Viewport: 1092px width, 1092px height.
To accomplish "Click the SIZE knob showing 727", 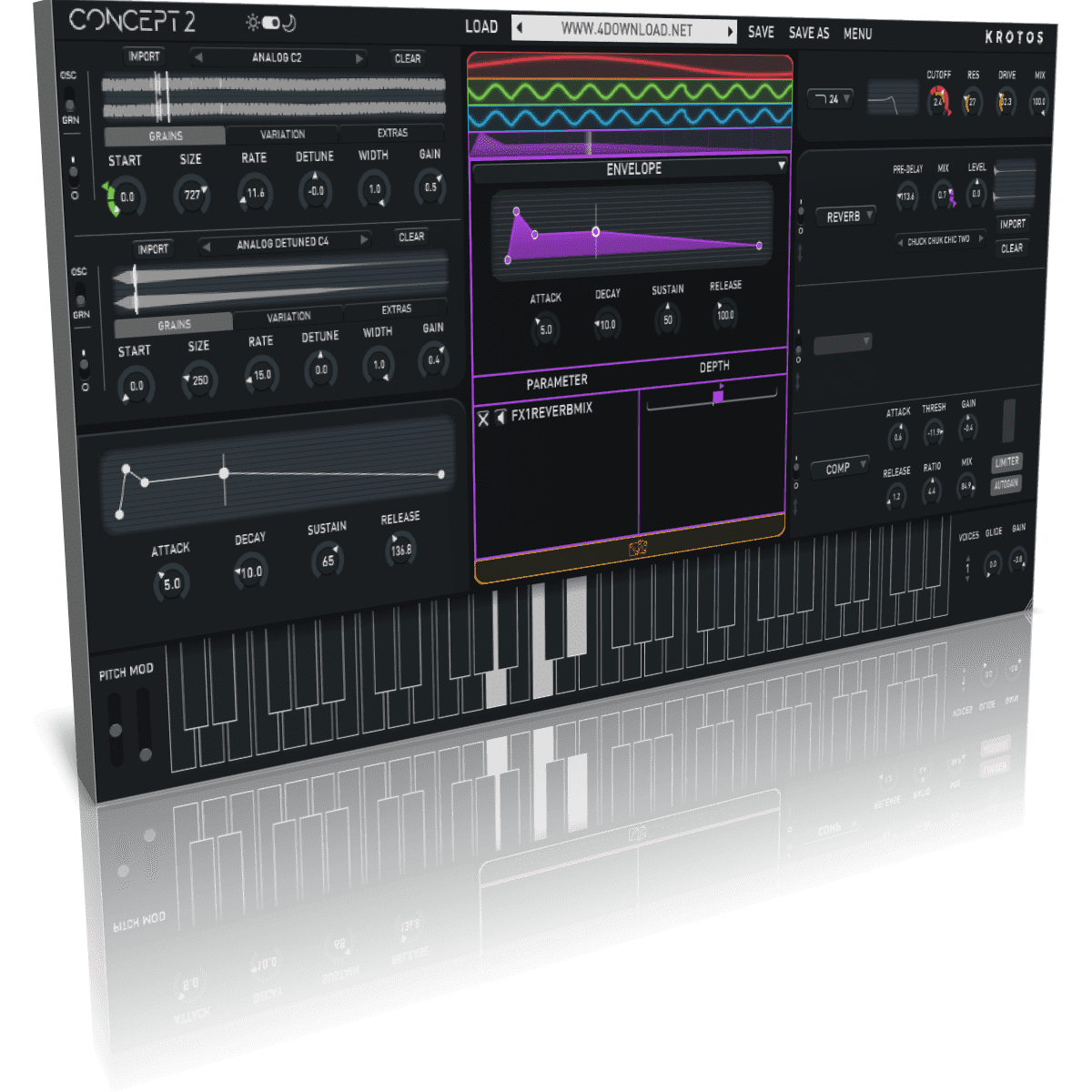I will (x=192, y=194).
